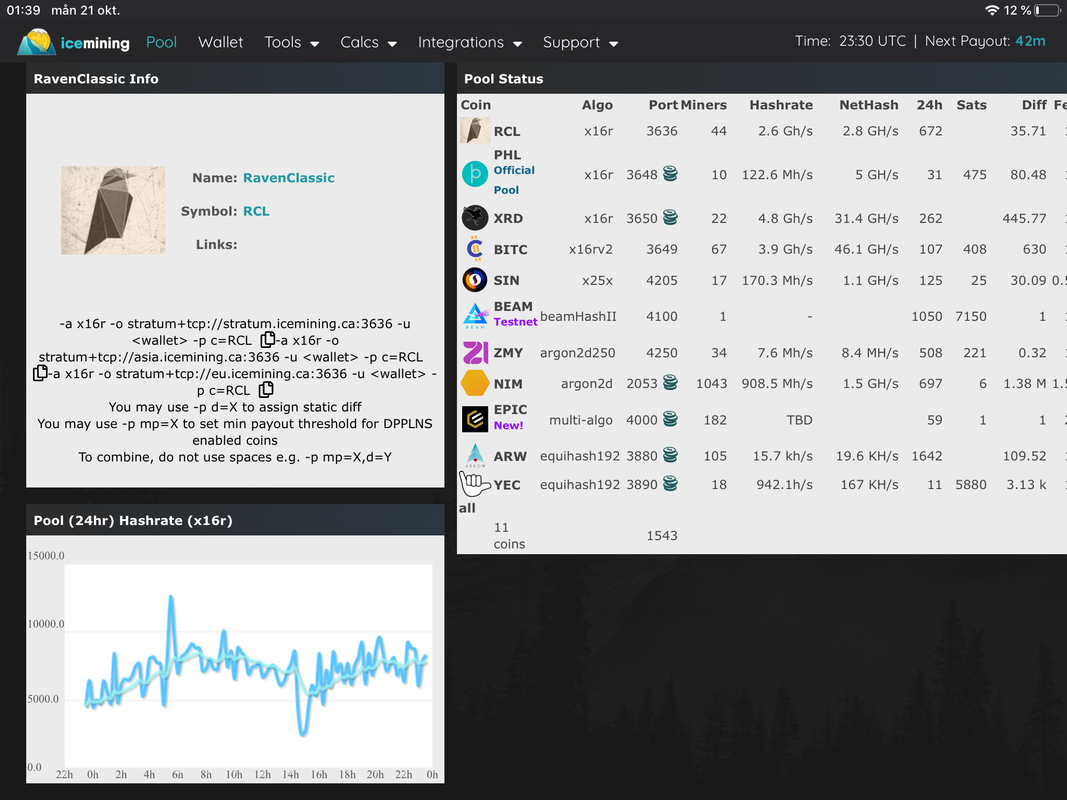Click the XRD coin icon

(x=474, y=218)
